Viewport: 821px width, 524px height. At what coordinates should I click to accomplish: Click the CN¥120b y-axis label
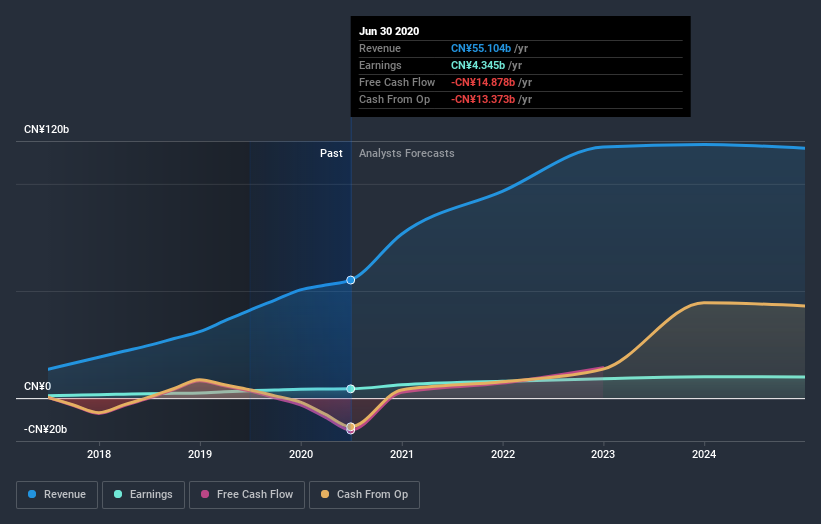[47, 129]
